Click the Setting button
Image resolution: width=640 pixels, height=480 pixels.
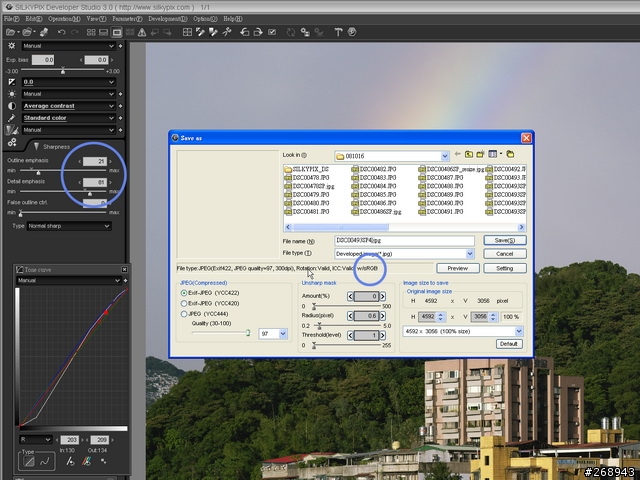point(505,268)
